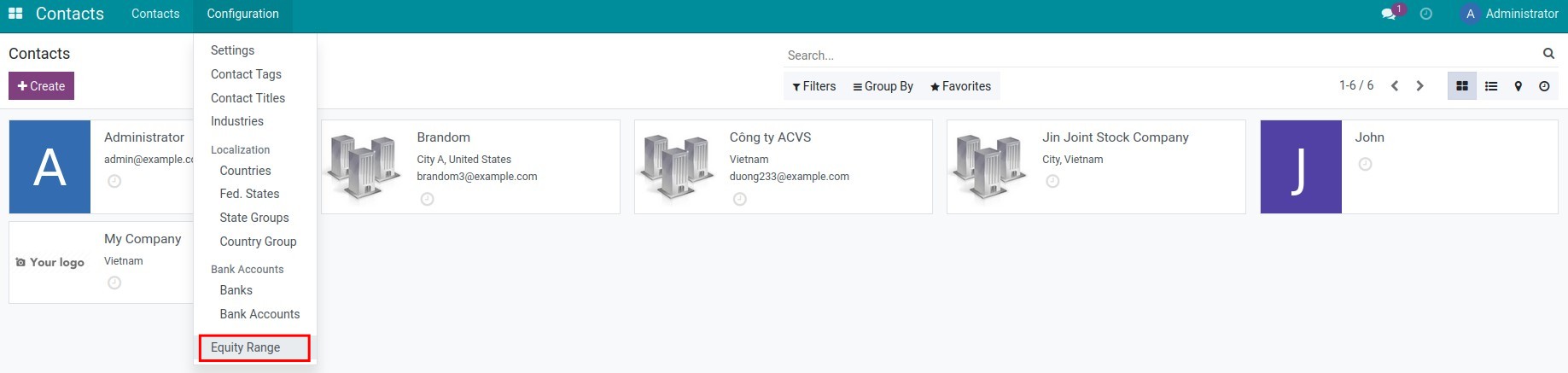Image resolution: width=1568 pixels, height=373 pixels.
Task: Switch to Kanban view
Action: (x=1461, y=86)
